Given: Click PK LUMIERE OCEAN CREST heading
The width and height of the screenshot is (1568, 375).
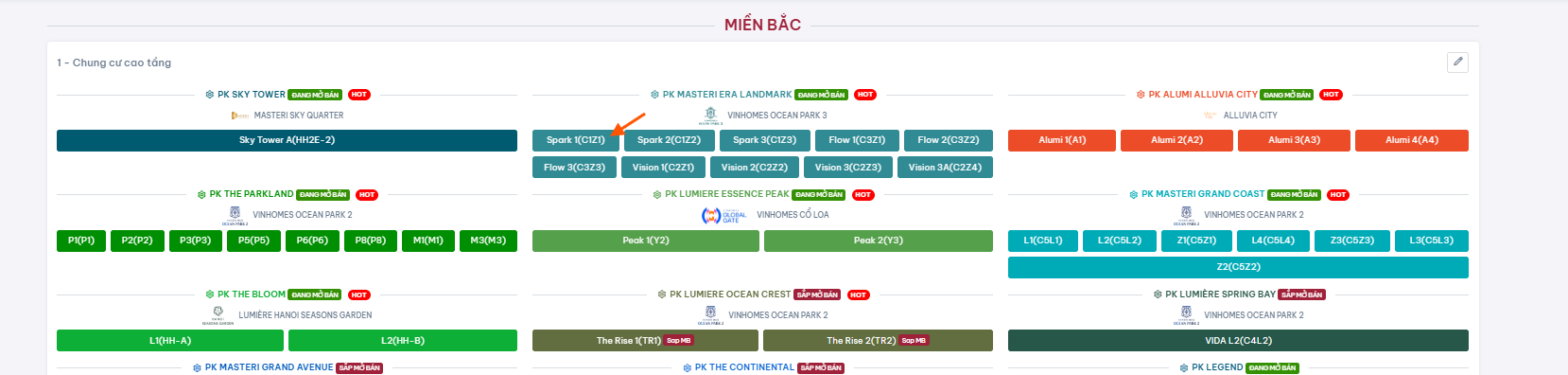Looking at the screenshot, I should [730, 295].
